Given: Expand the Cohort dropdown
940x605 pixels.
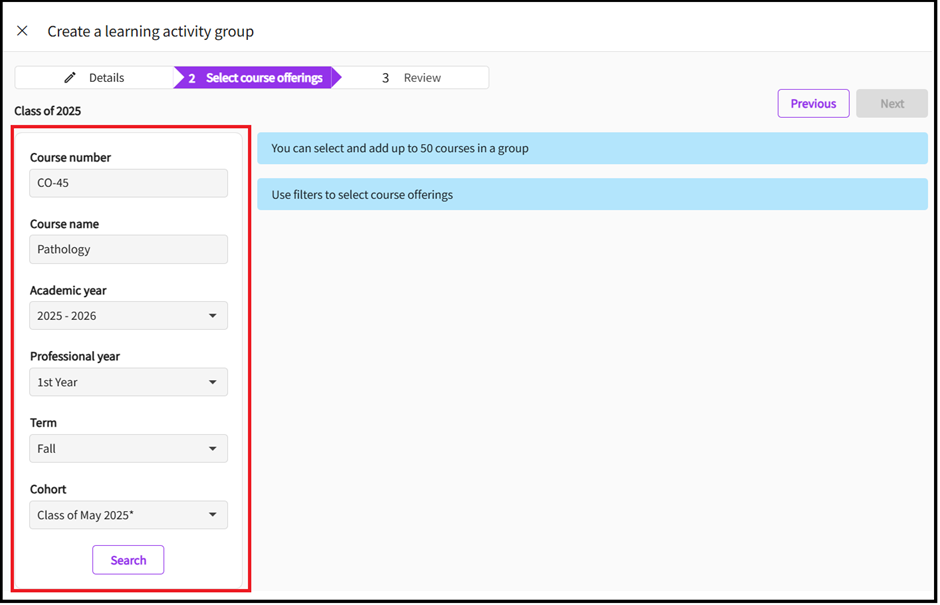Looking at the screenshot, I should (x=128, y=515).
